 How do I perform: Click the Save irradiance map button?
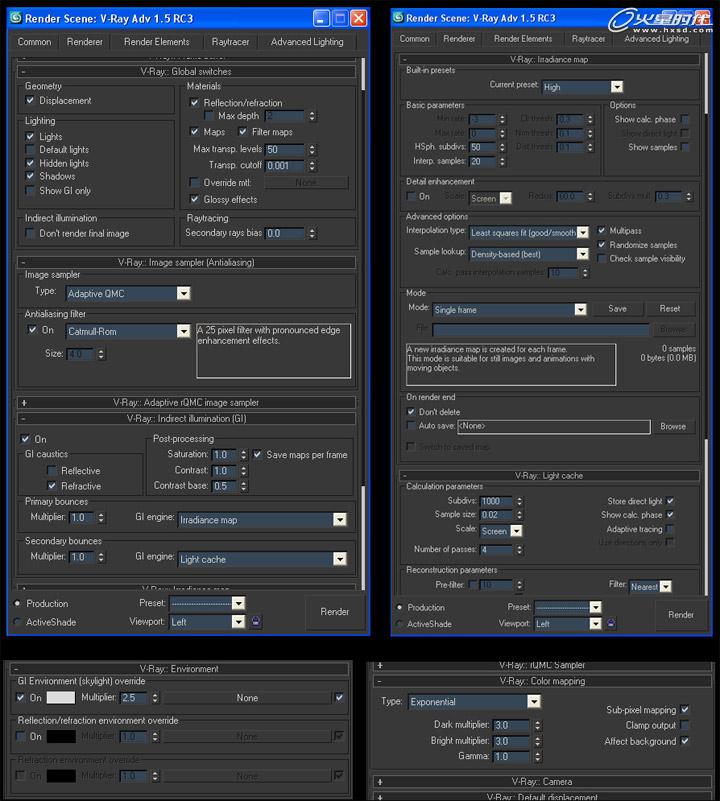[x=617, y=309]
